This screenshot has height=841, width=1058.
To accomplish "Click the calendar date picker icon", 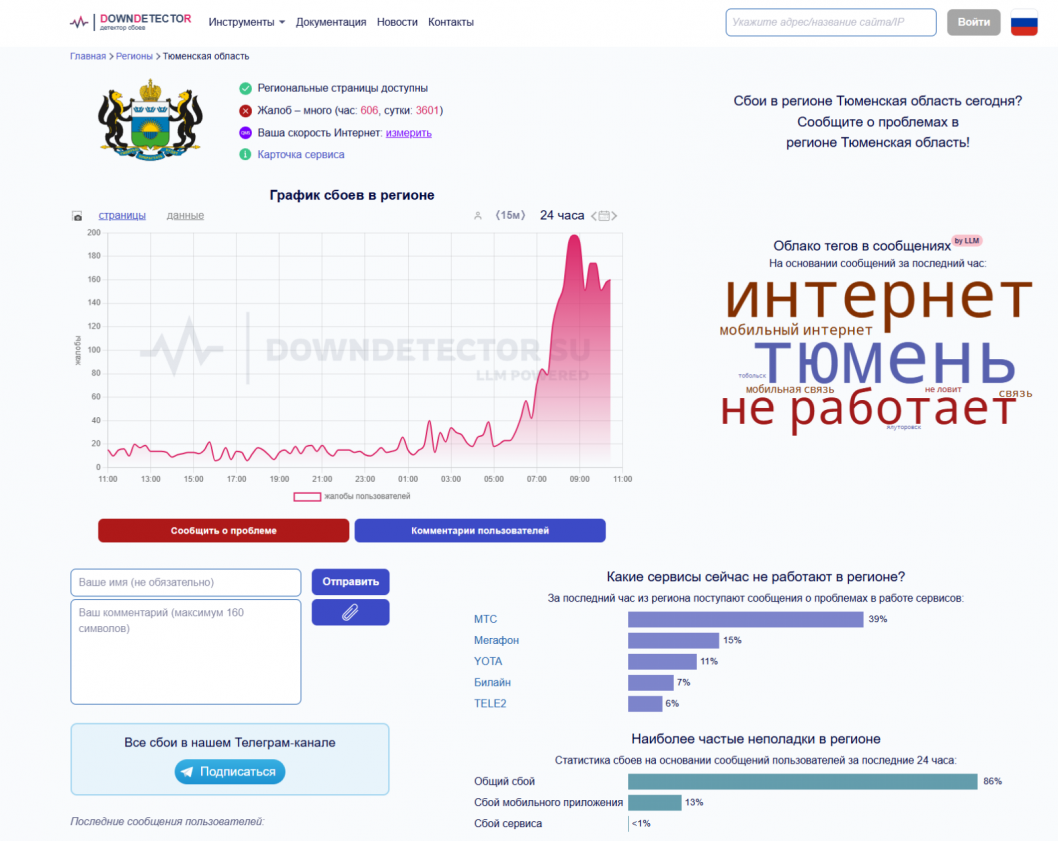I will pyautogui.click(x=607, y=216).
